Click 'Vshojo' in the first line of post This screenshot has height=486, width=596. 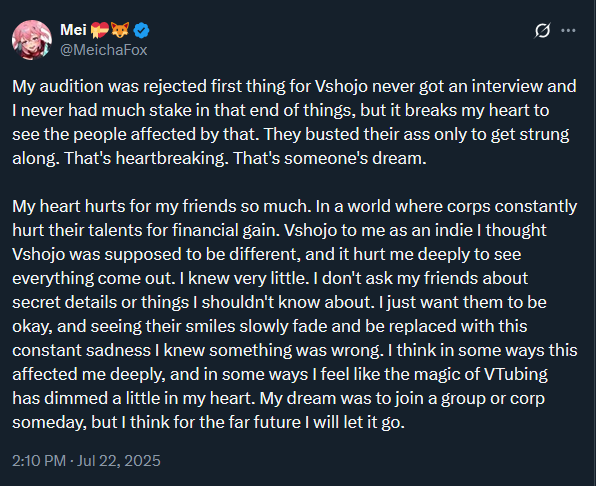point(341,87)
